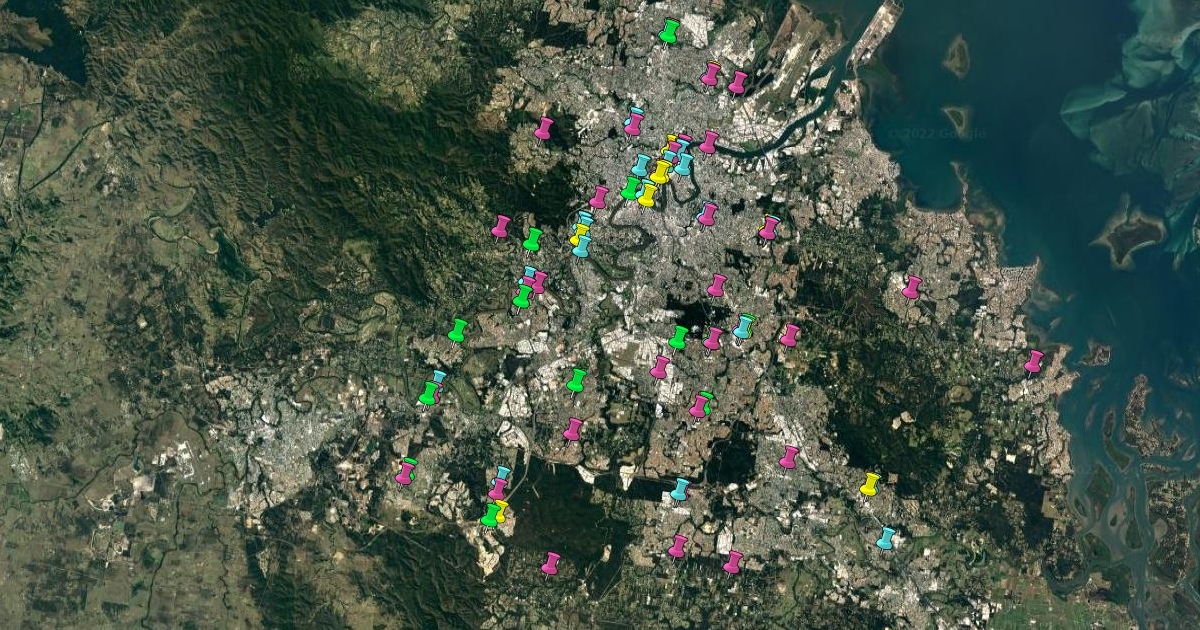
Task: Click westernmost of three pink pushpins along bottom
Action: tap(550, 564)
